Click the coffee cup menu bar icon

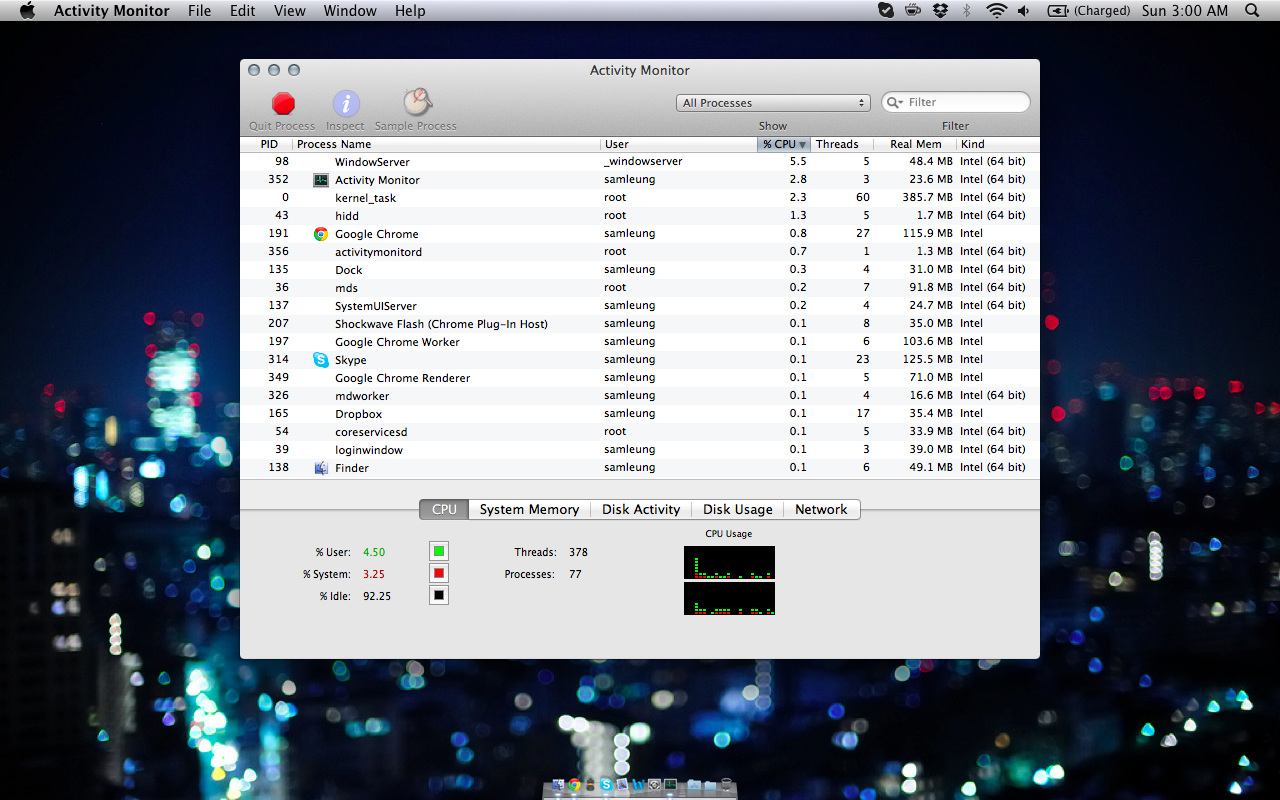[x=913, y=11]
